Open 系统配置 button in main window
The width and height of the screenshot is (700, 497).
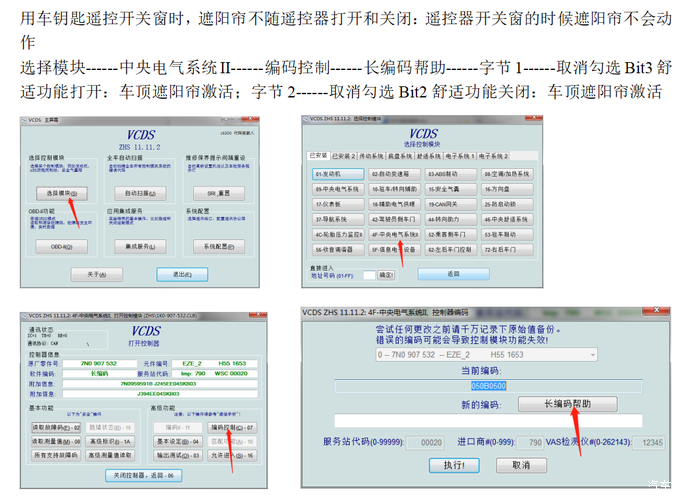(219, 246)
